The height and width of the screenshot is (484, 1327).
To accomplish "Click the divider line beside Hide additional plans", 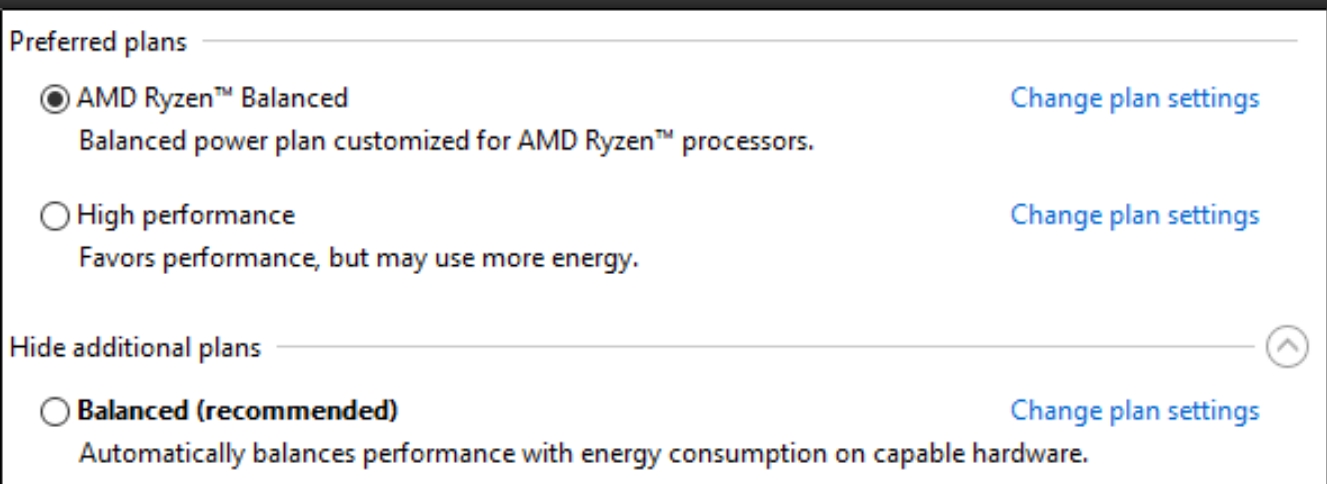I will 765,349.
